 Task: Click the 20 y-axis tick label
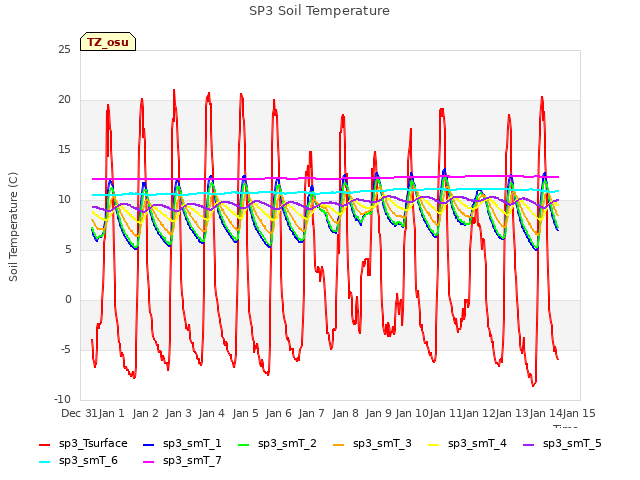pos(64,100)
